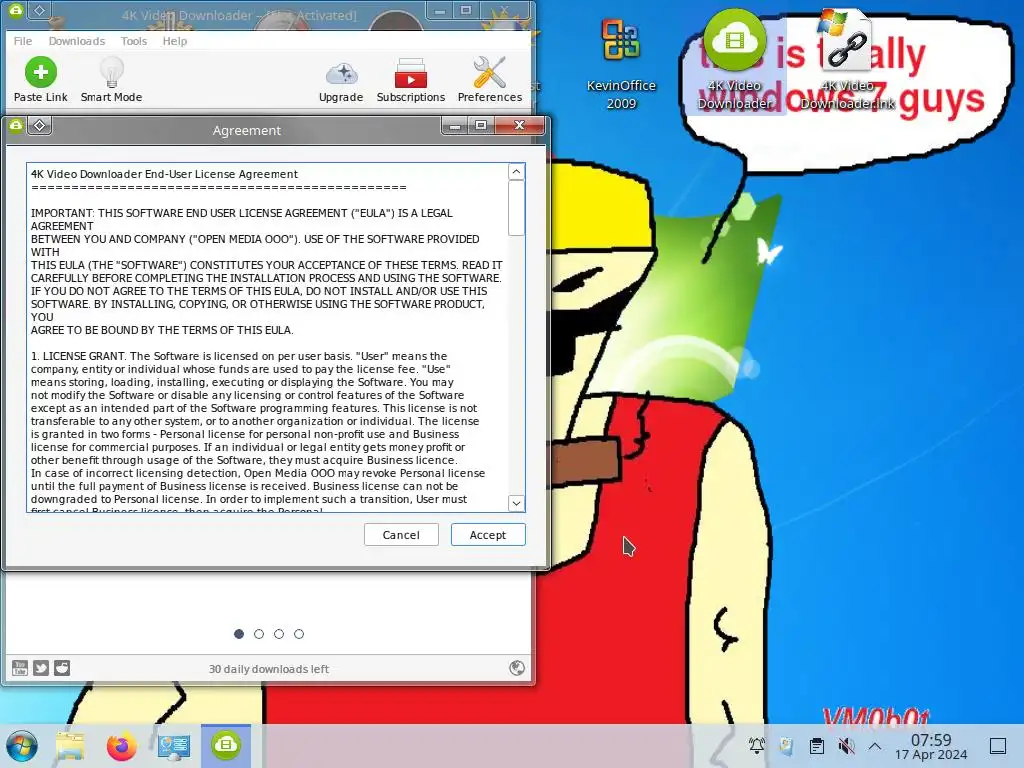This screenshot has width=1024, height=768.
Task: Click the globe icon in status bar
Action: tap(517, 667)
